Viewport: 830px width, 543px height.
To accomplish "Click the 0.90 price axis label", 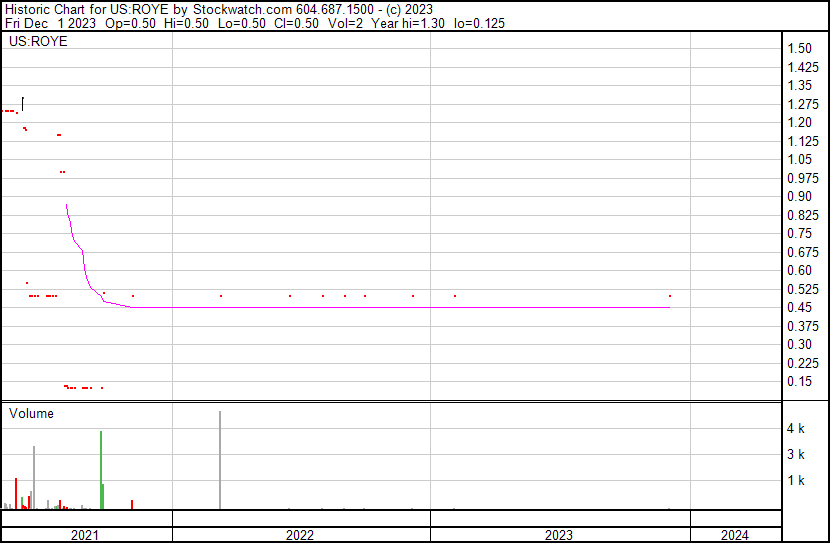I will pos(799,197).
